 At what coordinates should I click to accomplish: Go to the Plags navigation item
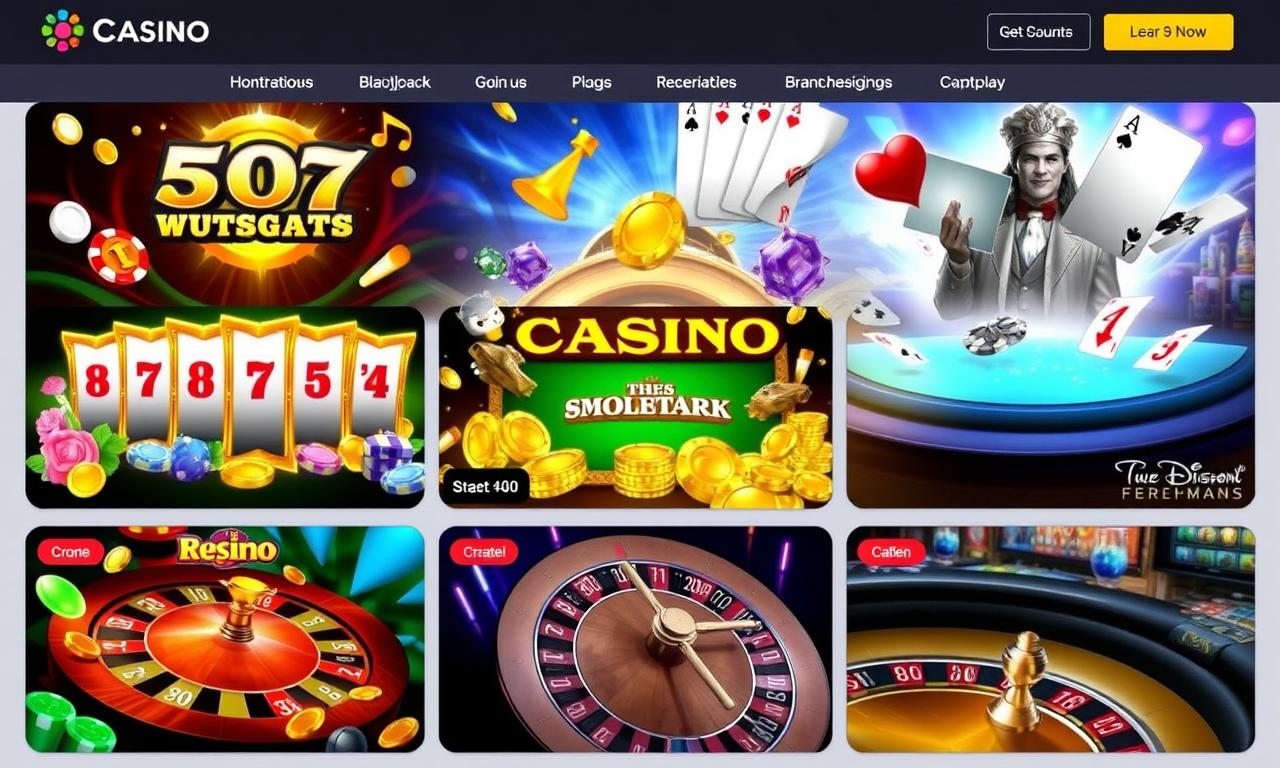[591, 82]
